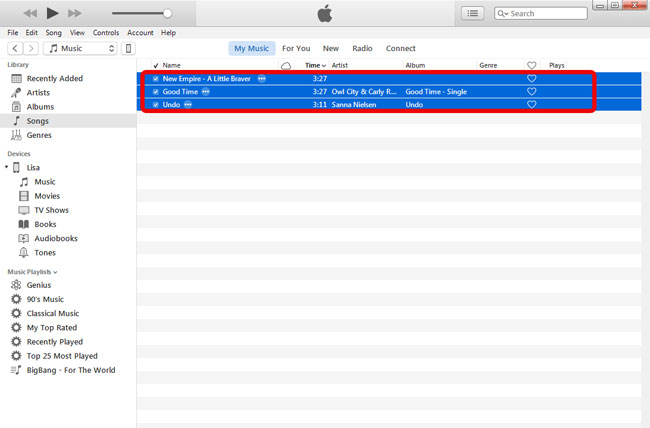Image resolution: width=650 pixels, height=428 pixels.
Task: Click the checkmark column header
Action: pos(156,66)
